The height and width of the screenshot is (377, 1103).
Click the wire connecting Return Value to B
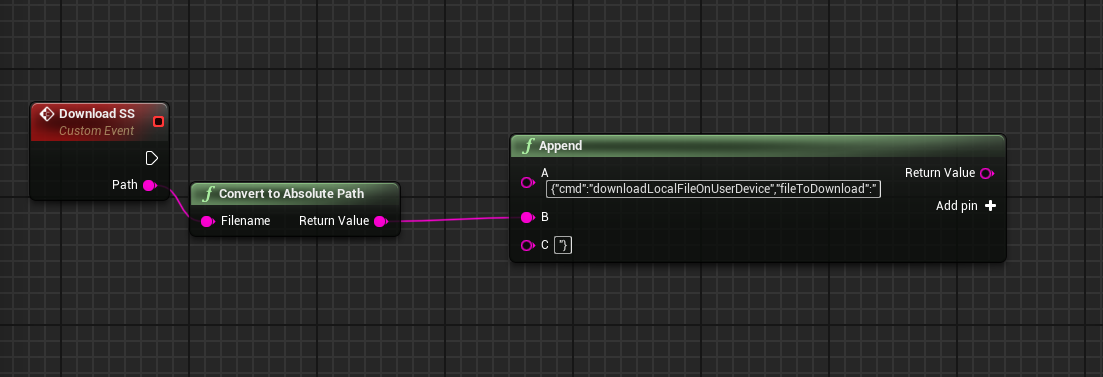454,219
